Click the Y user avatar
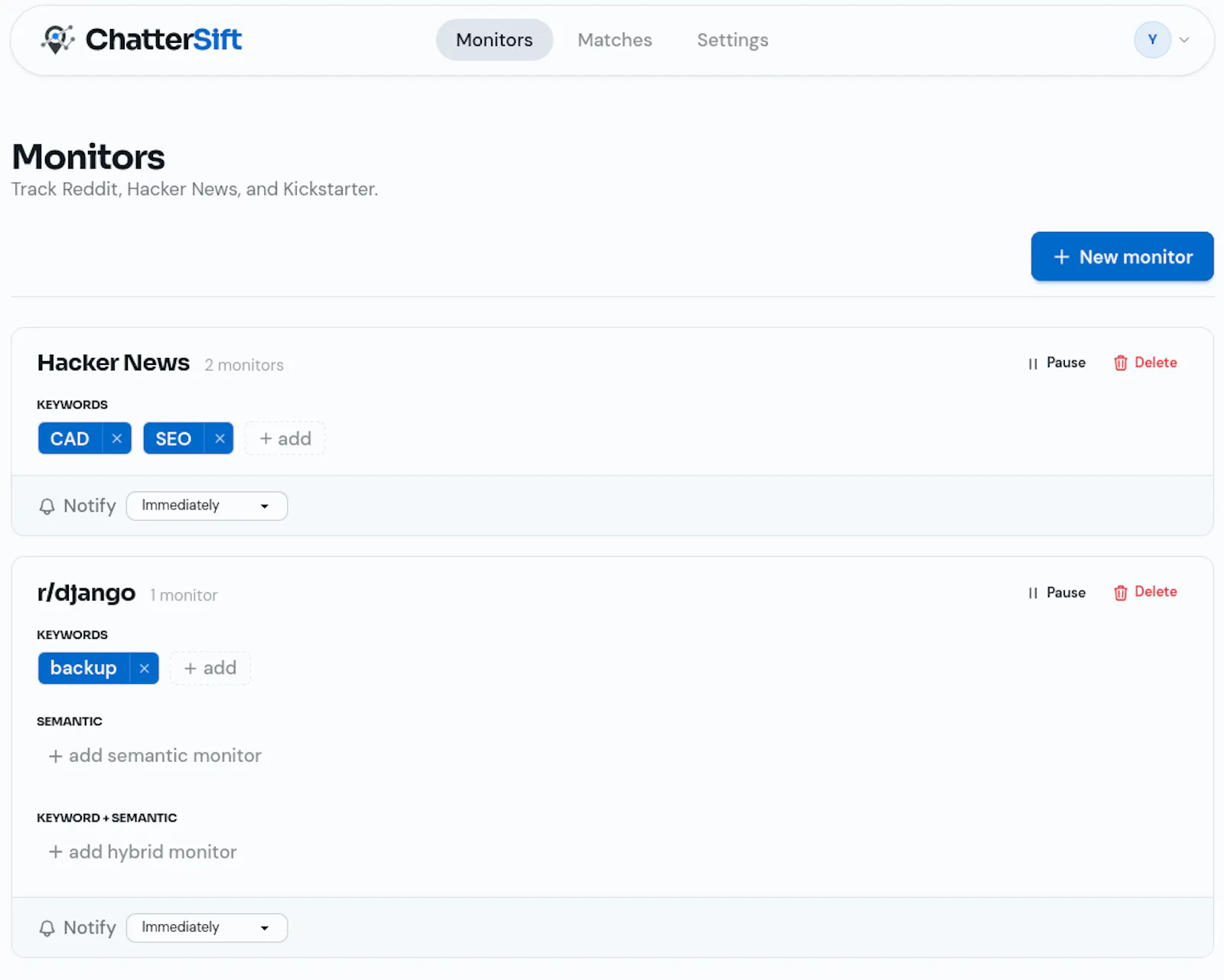This screenshot has width=1224, height=980. click(x=1152, y=40)
